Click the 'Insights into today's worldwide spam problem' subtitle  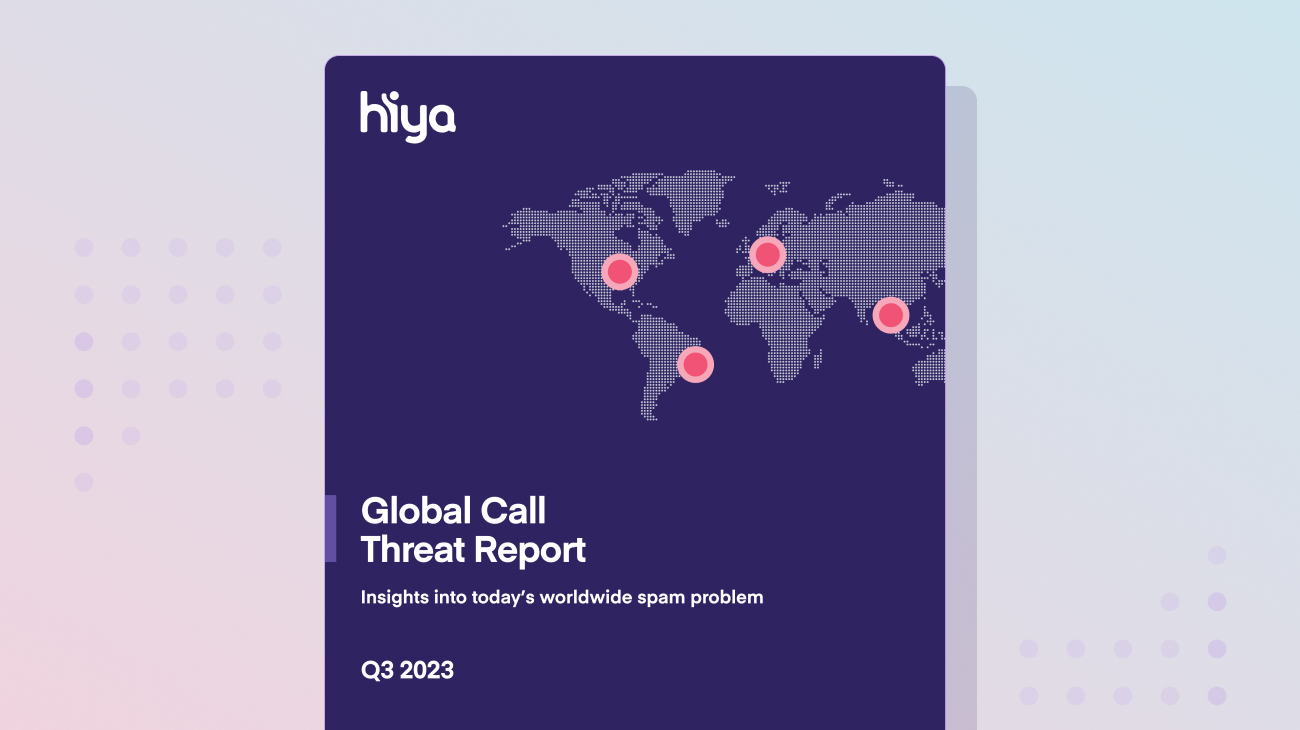coord(562,598)
